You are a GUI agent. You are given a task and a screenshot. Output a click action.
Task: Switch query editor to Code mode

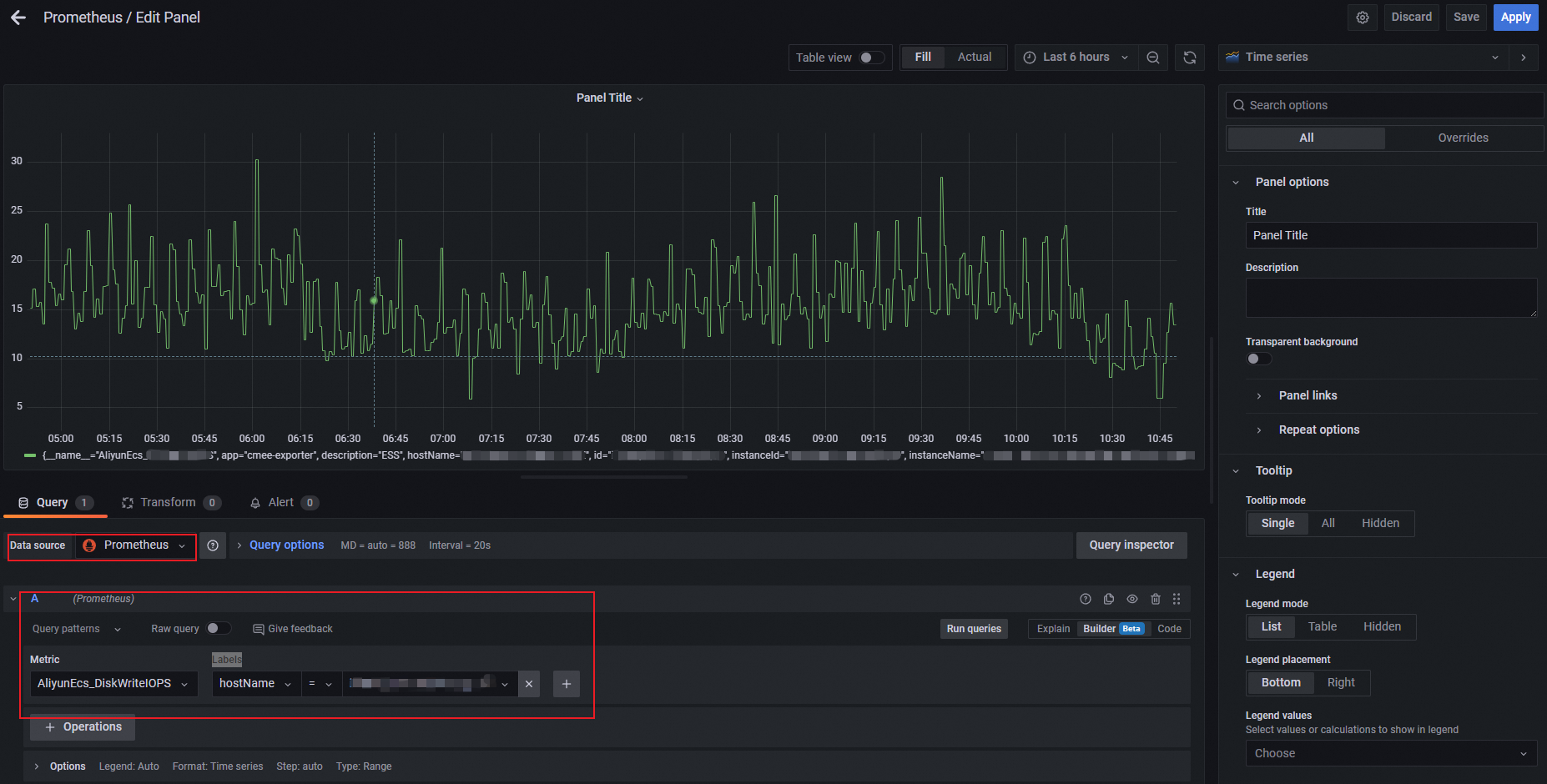pos(1169,629)
